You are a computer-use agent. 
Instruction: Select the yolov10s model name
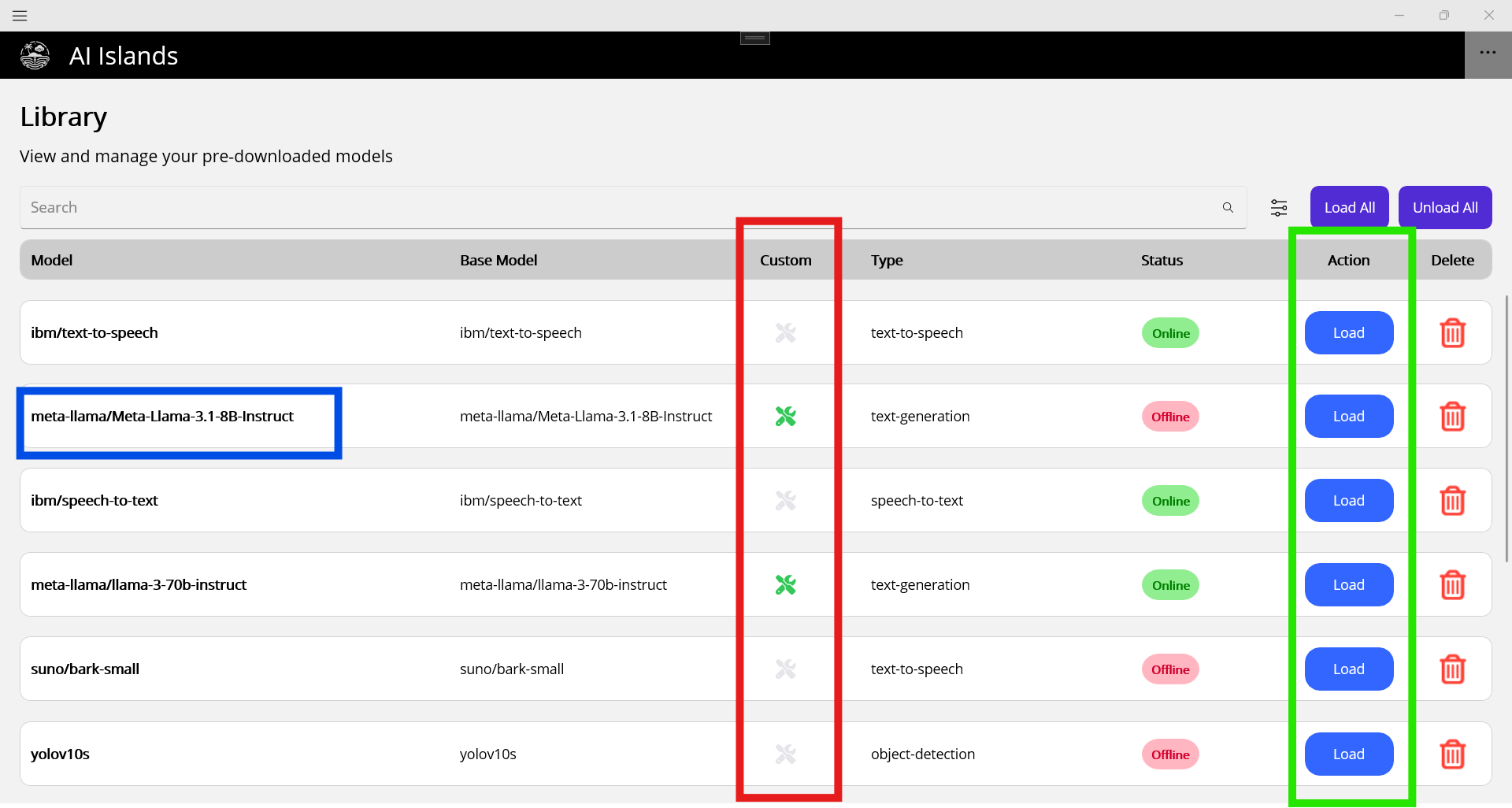60,754
